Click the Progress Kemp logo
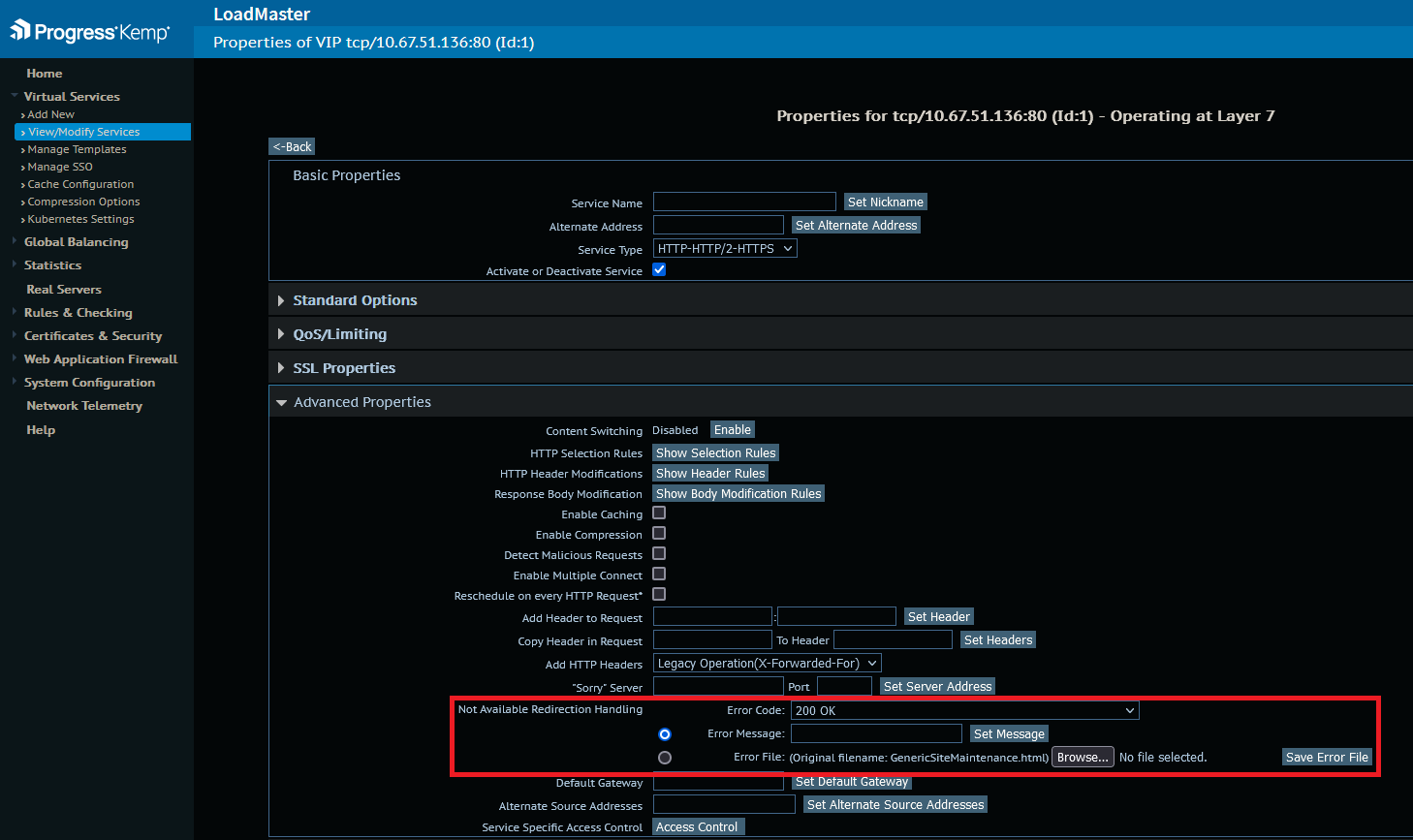The height and width of the screenshot is (840, 1413). (90, 32)
